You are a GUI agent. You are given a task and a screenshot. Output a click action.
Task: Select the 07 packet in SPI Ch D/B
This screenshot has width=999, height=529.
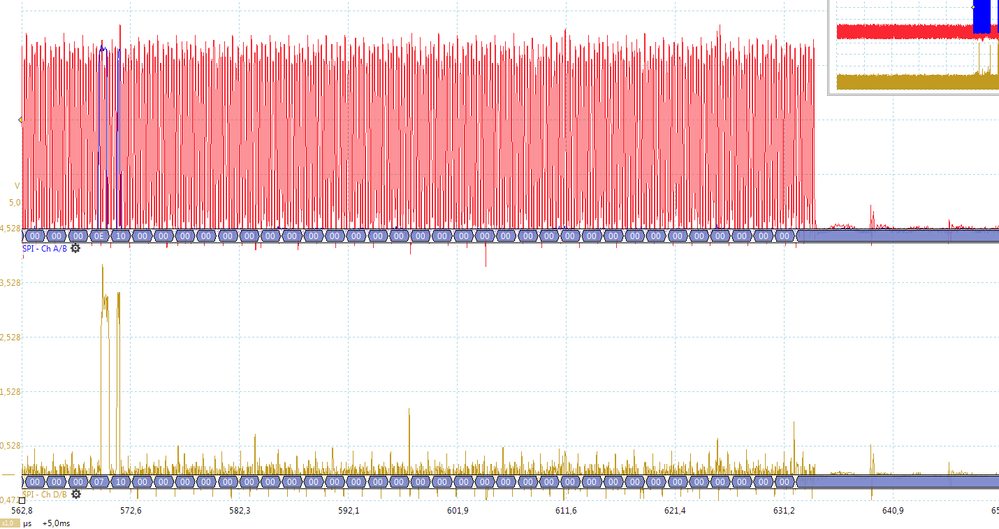pos(99,482)
